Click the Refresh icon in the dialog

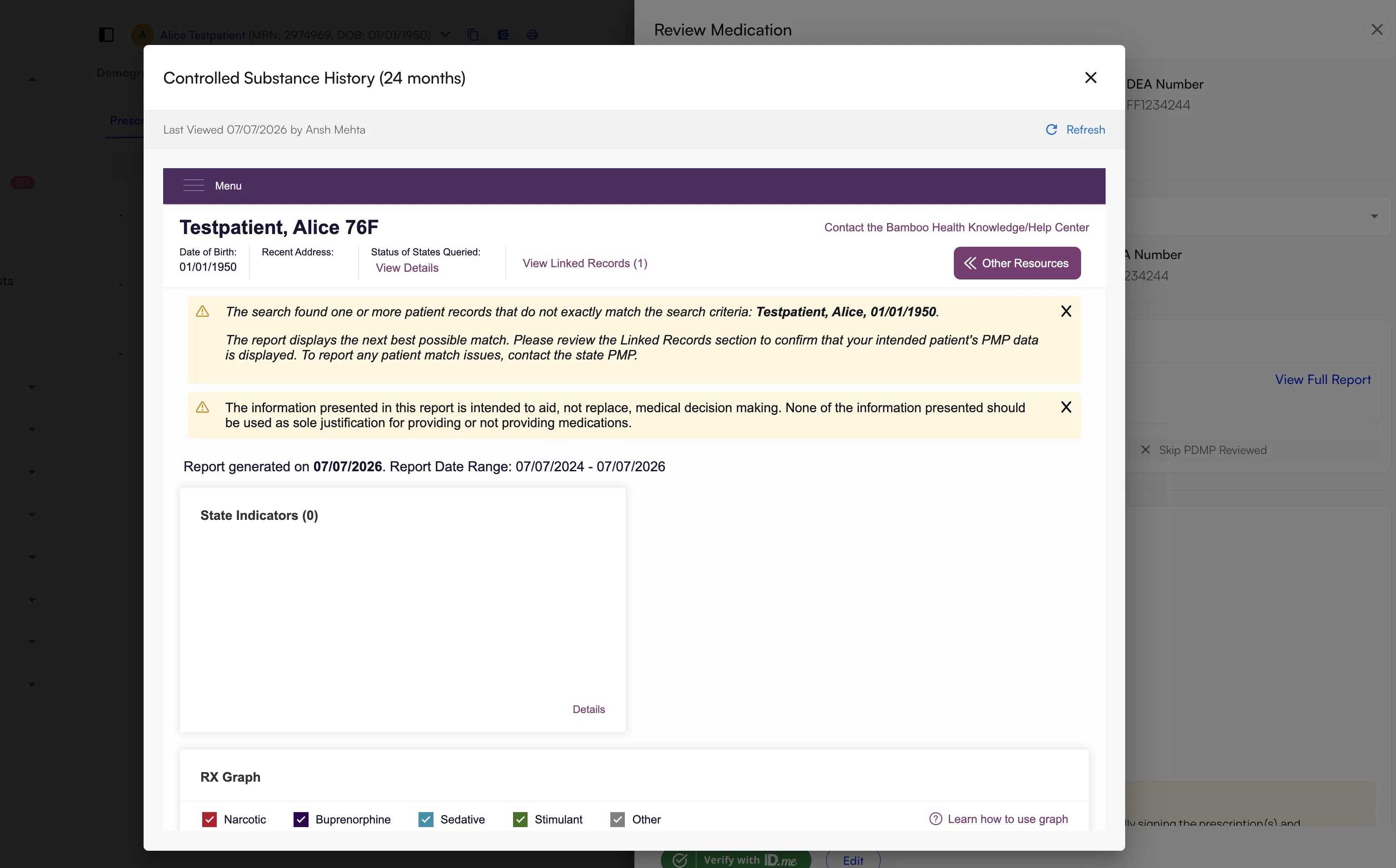tap(1051, 130)
